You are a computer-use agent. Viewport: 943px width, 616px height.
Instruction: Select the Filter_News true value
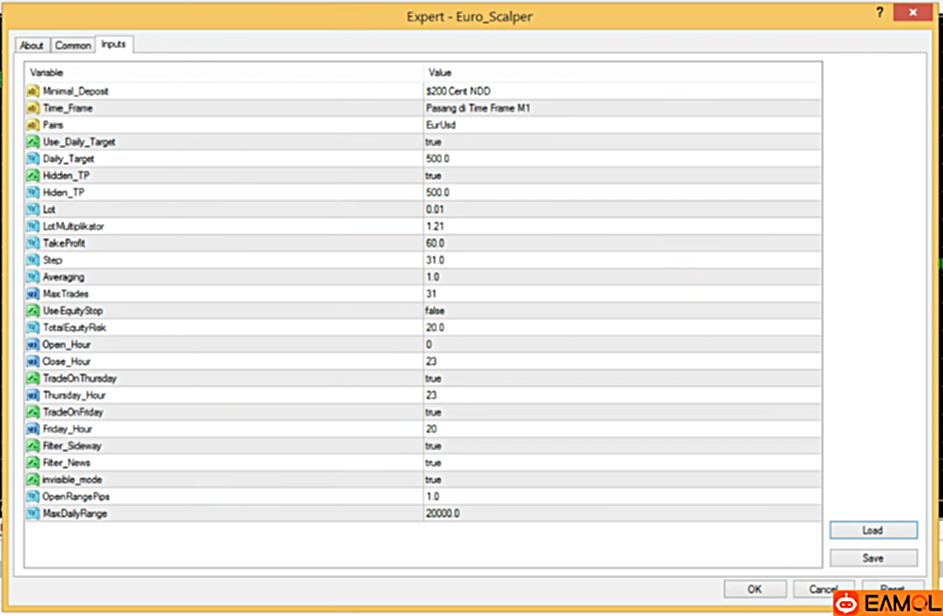(434, 463)
